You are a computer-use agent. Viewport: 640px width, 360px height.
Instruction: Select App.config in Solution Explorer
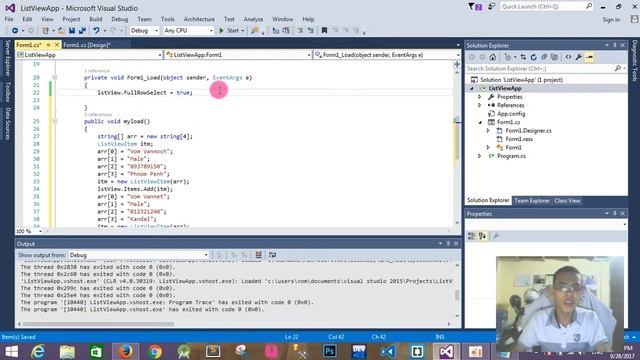(511, 114)
